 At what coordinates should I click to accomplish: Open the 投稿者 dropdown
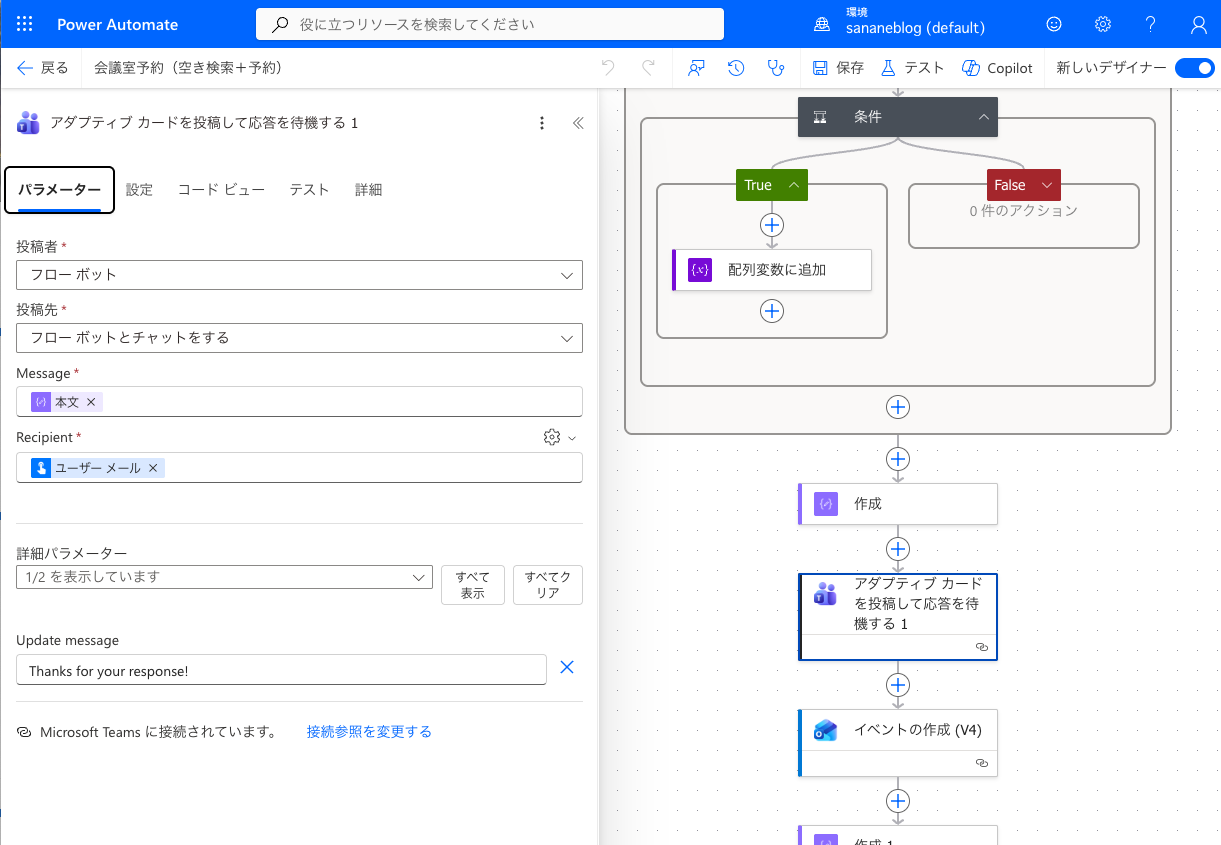(299, 274)
